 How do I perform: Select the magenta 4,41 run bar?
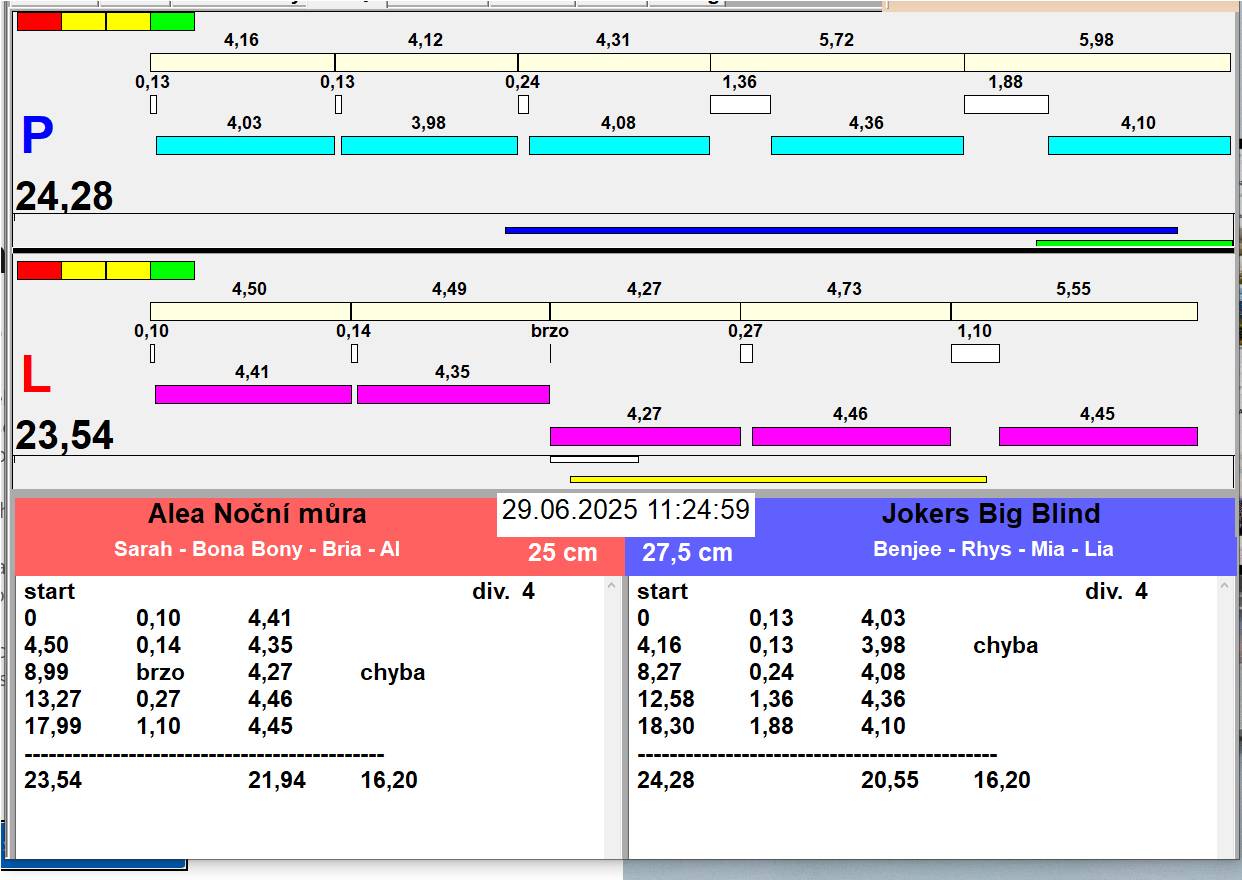(x=253, y=394)
